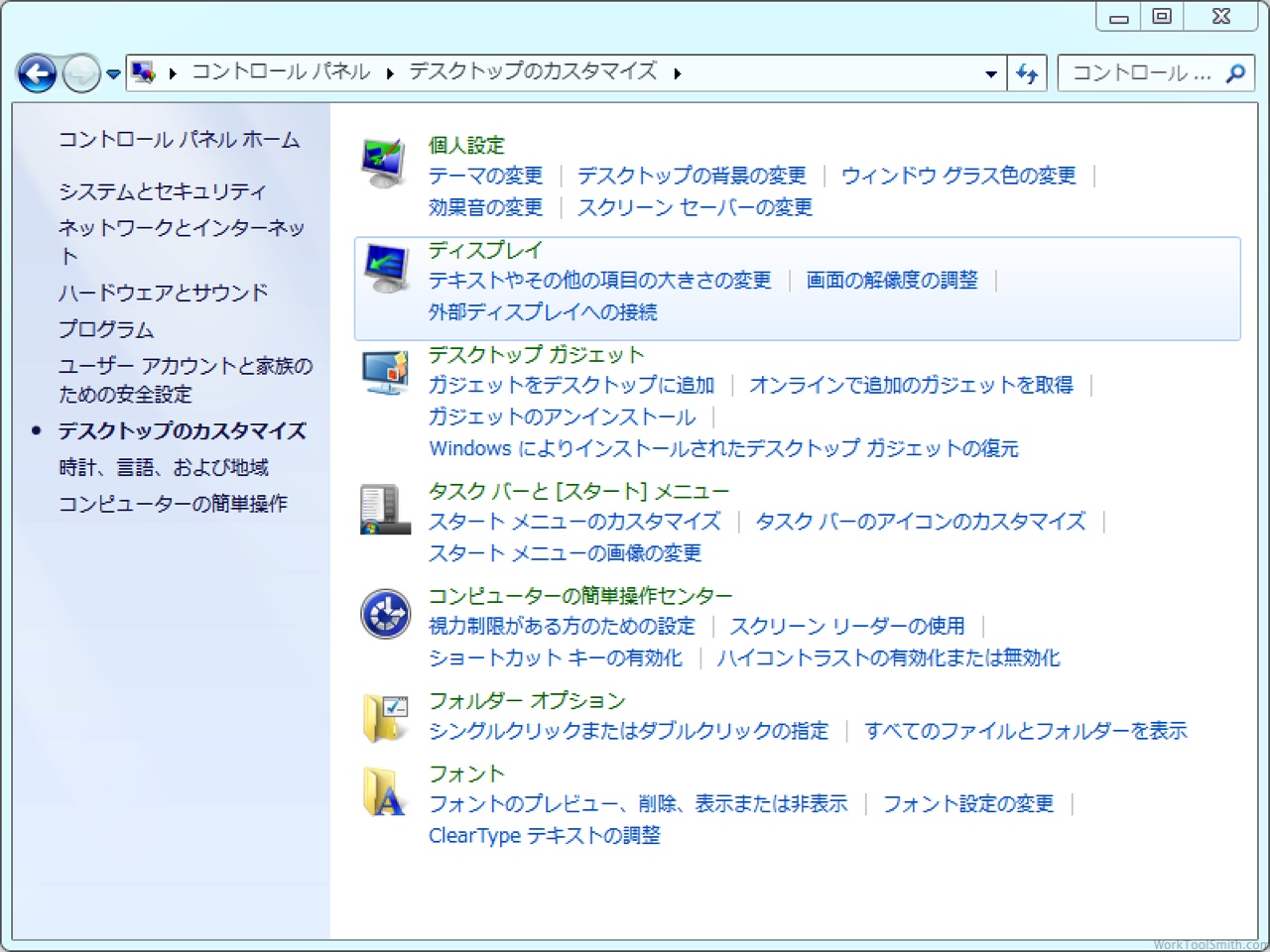
Task: Click the フォルダー オプション folder icon
Action: [x=384, y=718]
